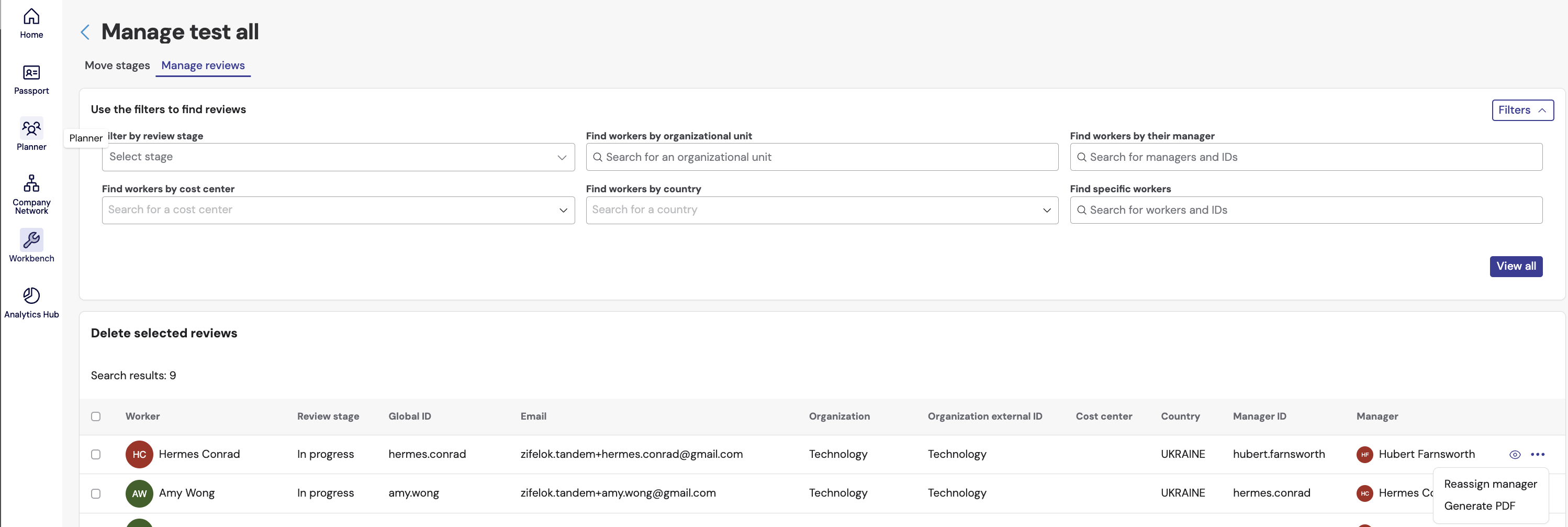Open the country search dropdown

click(821, 210)
